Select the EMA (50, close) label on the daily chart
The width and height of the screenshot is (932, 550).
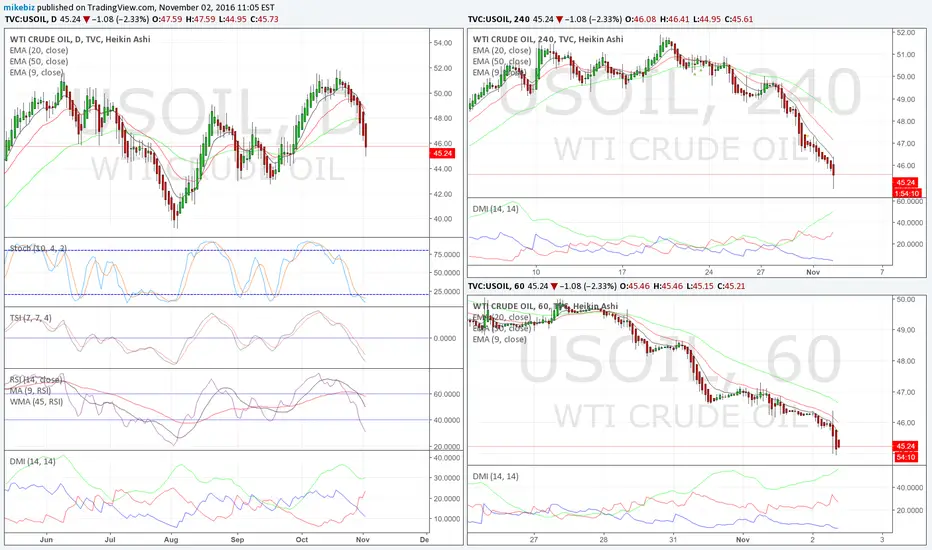pyautogui.click(x=39, y=61)
